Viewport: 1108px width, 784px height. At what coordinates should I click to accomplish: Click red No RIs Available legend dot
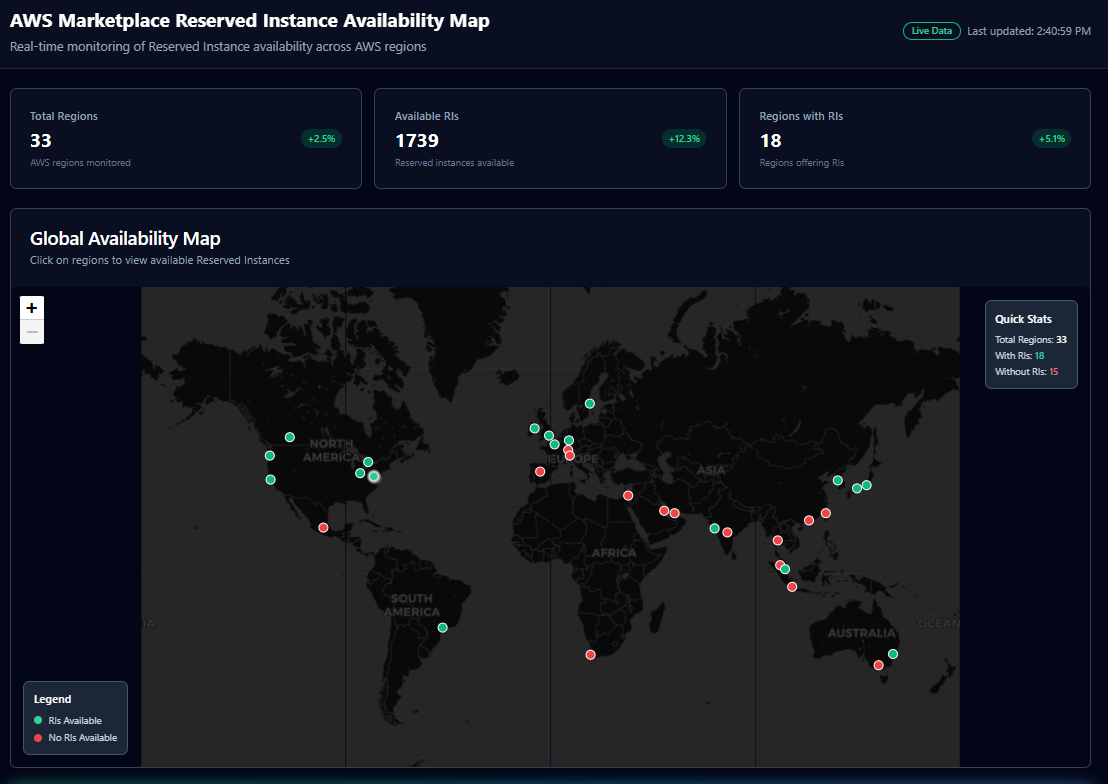pyautogui.click(x=38, y=737)
